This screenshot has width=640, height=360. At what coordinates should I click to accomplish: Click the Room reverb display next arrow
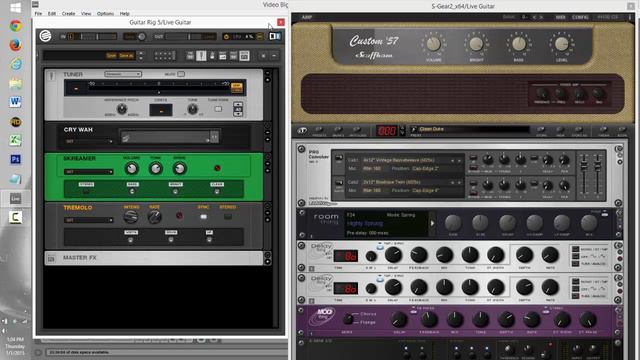(x=432, y=223)
